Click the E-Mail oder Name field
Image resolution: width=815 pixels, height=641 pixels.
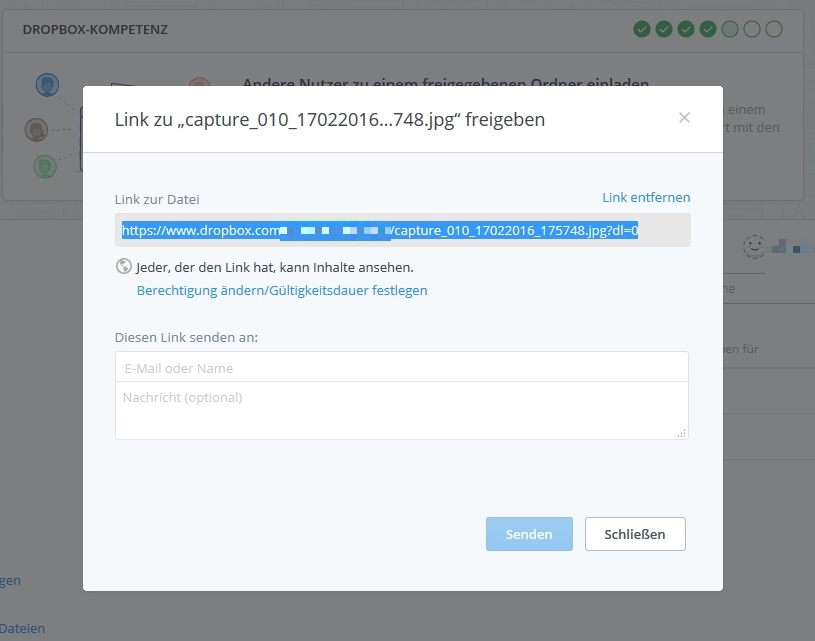pyautogui.click(x=401, y=367)
